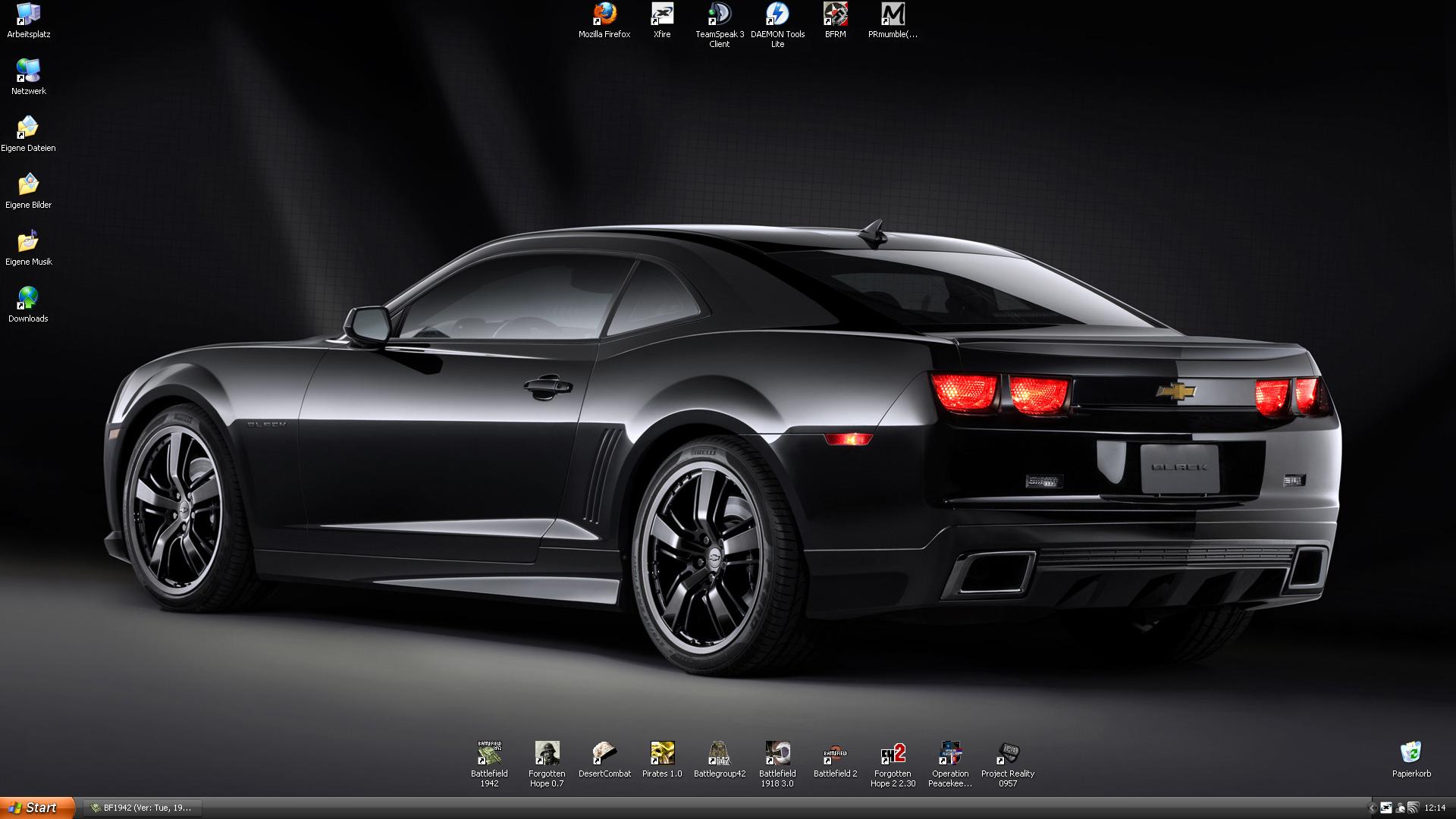Open the DAEMON Tools Lite icon
Viewport: 1456px width, 819px height.
coord(777,25)
